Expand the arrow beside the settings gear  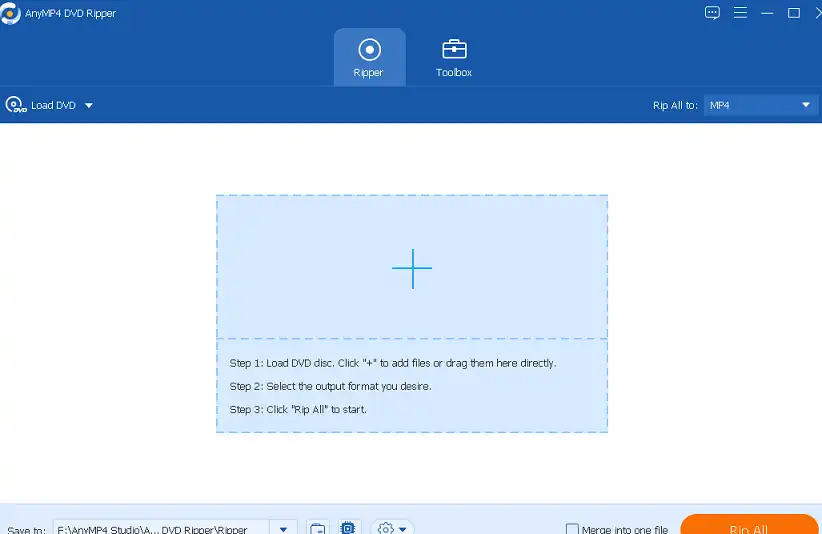point(403,528)
